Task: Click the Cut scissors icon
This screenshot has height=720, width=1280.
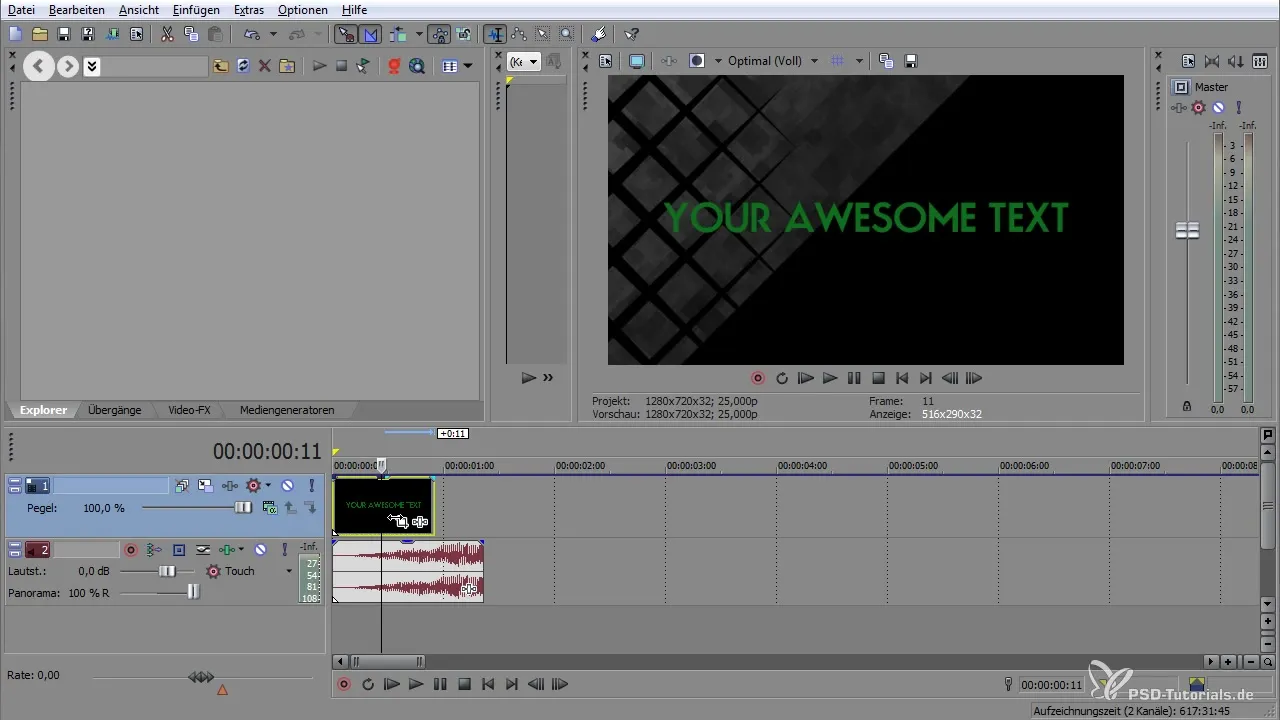Action: pyautogui.click(x=167, y=34)
